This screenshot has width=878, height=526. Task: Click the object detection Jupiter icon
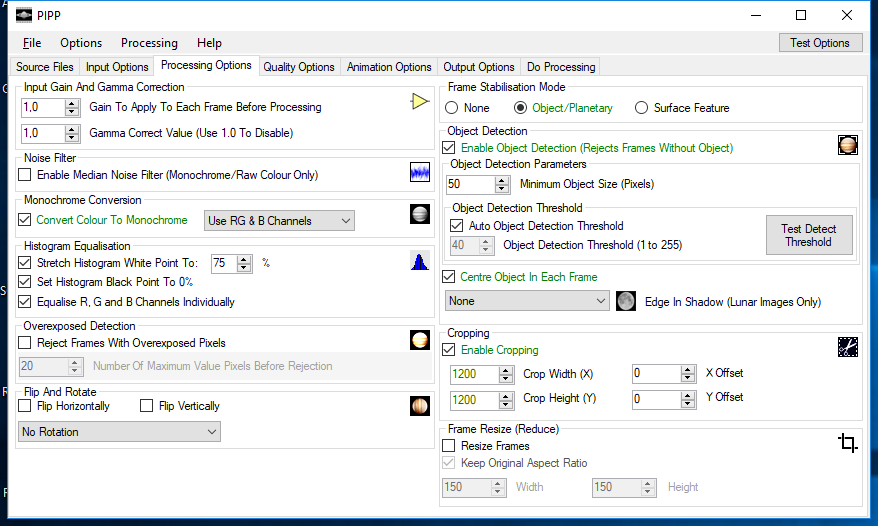(848, 145)
